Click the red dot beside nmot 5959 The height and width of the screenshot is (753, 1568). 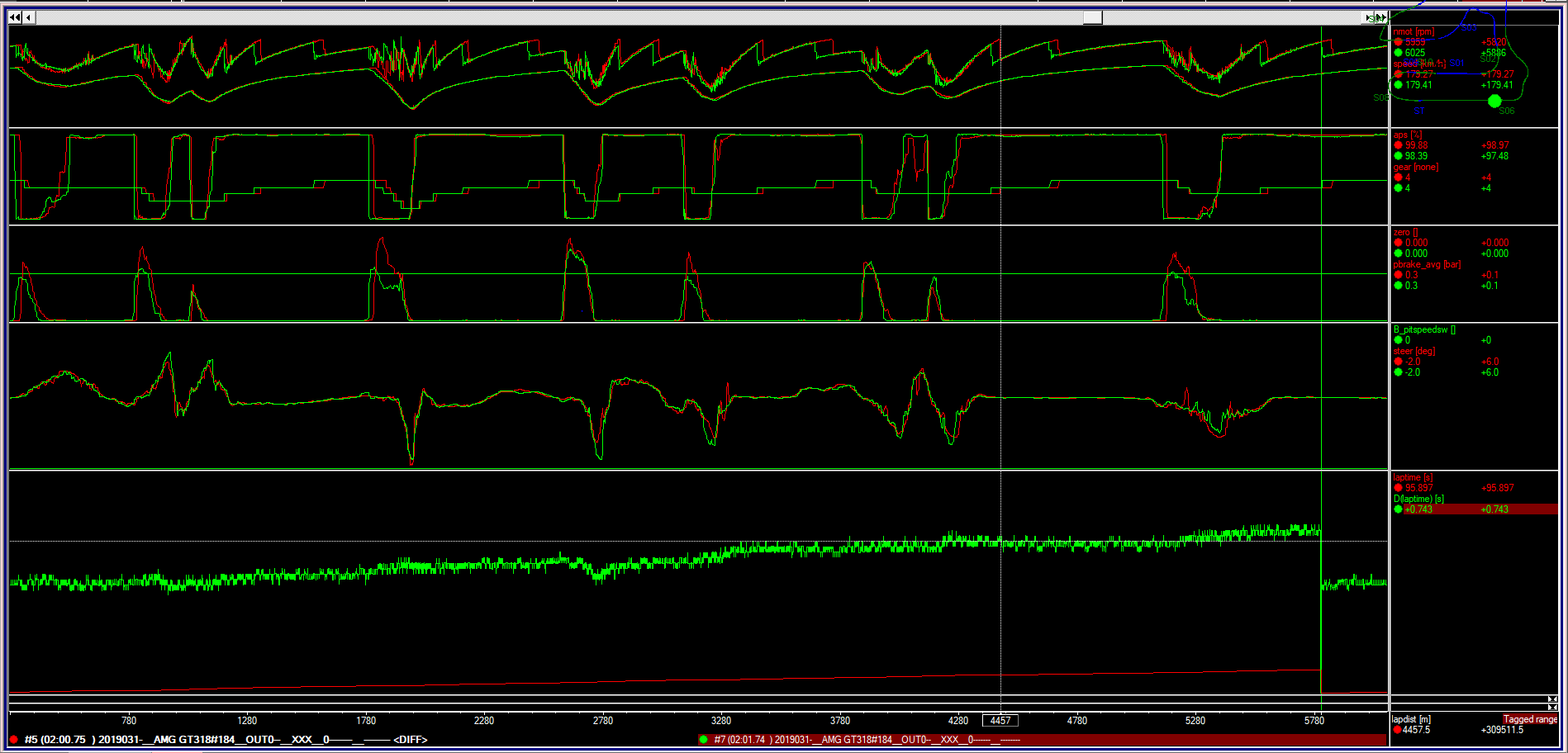click(x=1398, y=42)
